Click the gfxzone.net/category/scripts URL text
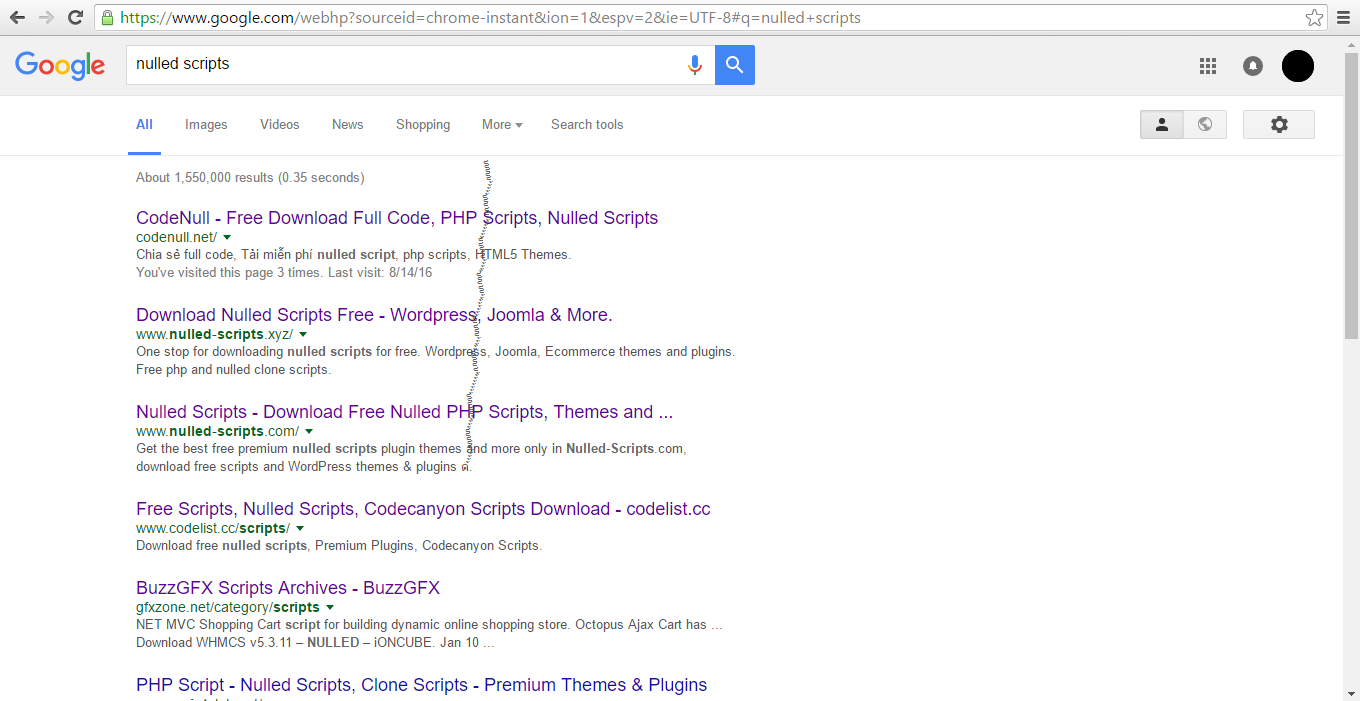Viewport: 1361px width, 701px height. (x=228, y=607)
